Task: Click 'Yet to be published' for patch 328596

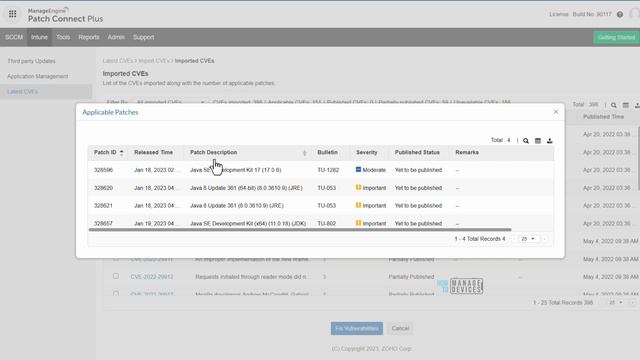Action: tap(418, 170)
